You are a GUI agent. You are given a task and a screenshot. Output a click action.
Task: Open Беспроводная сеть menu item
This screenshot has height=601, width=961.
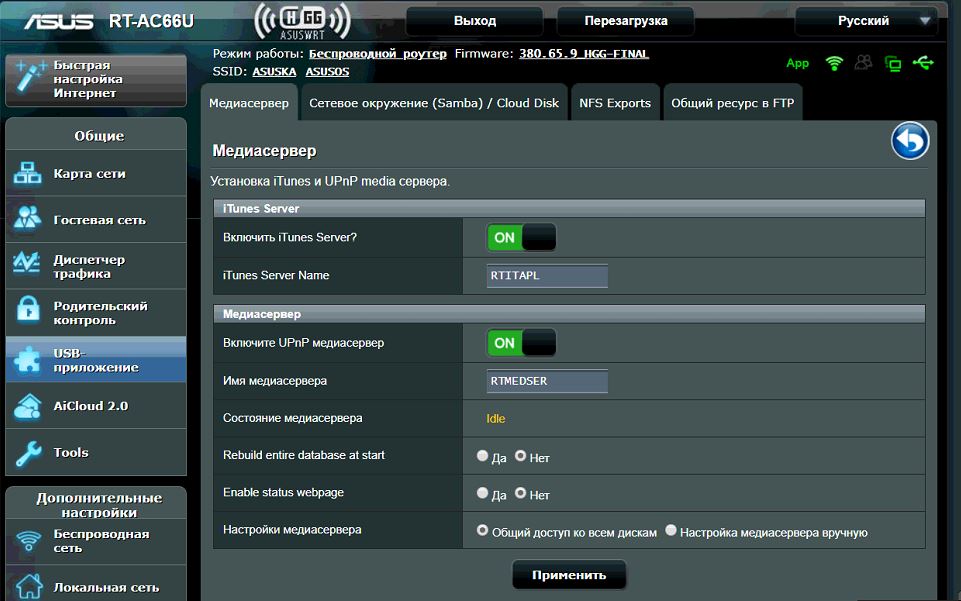(96, 541)
